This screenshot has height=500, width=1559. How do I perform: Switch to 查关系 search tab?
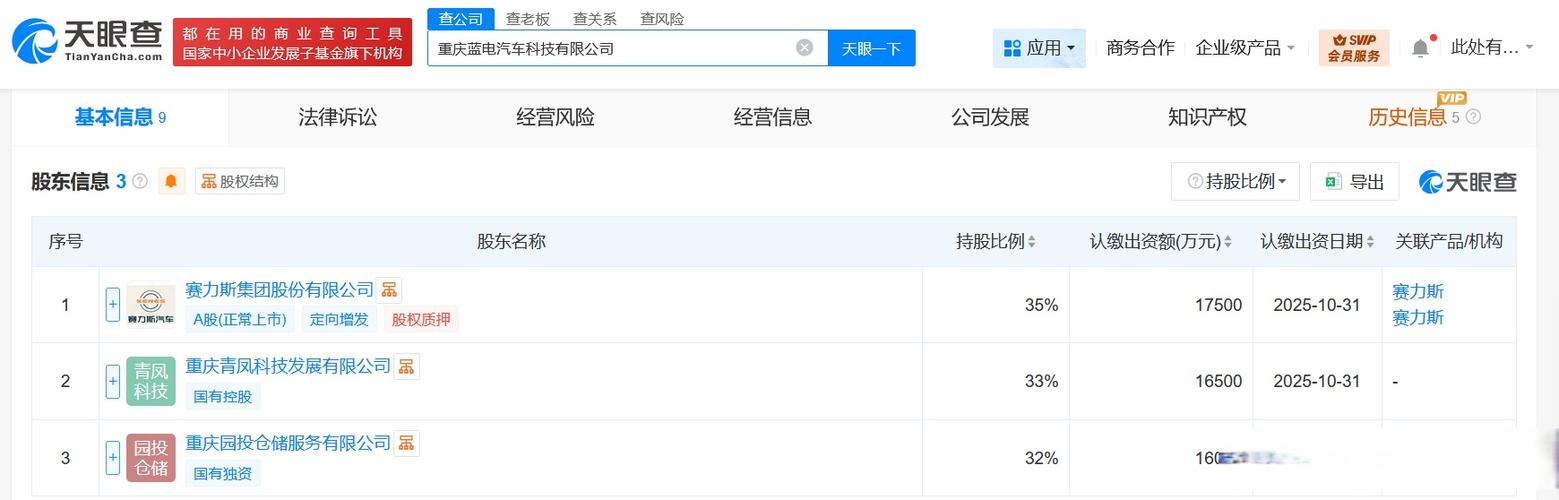[x=595, y=19]
